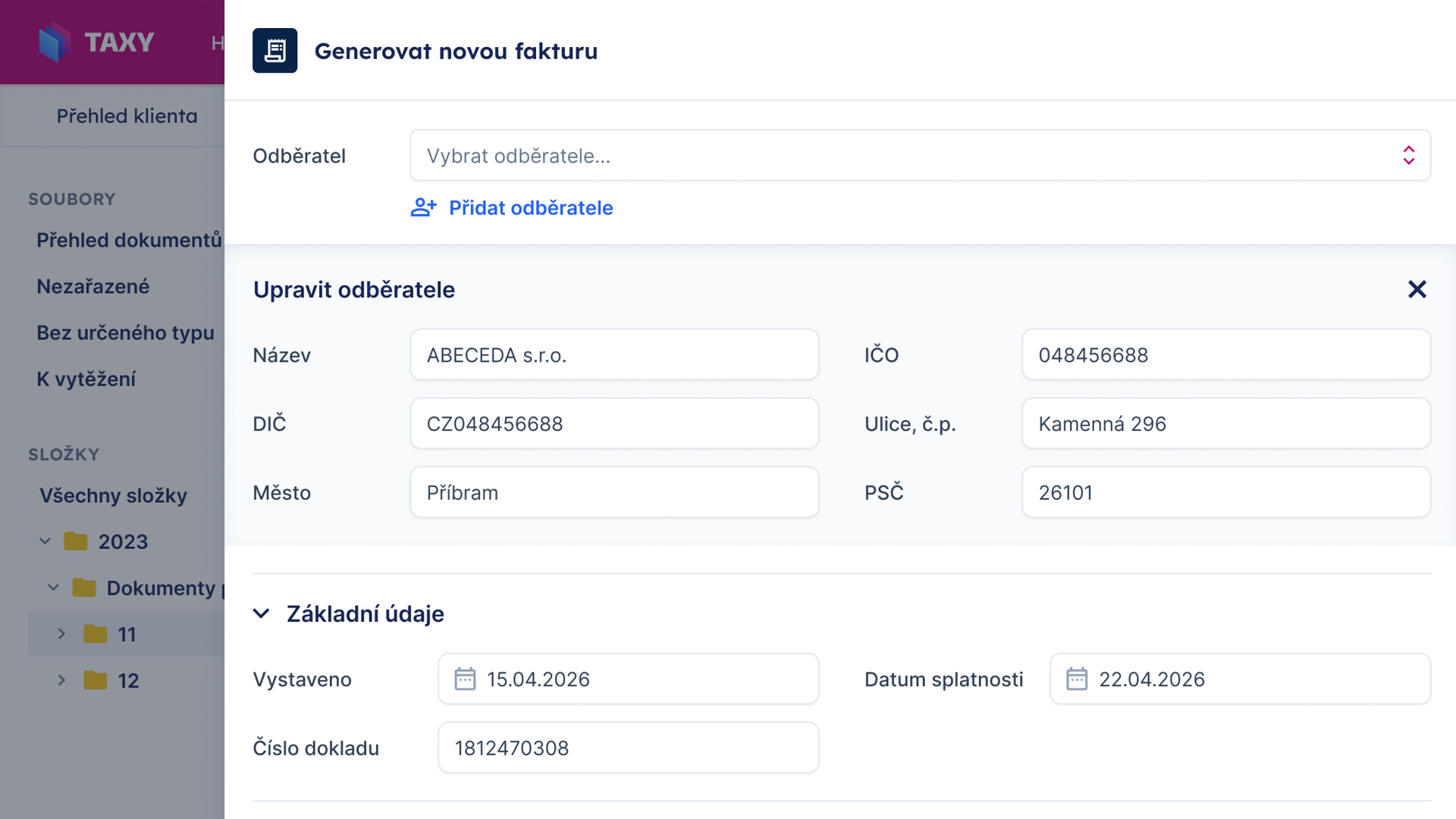Image resolution: width=1456 pixels, height=819 pixels.
Task: Open the Vybrat odběratele dropdown
Action: pos(920,155)
